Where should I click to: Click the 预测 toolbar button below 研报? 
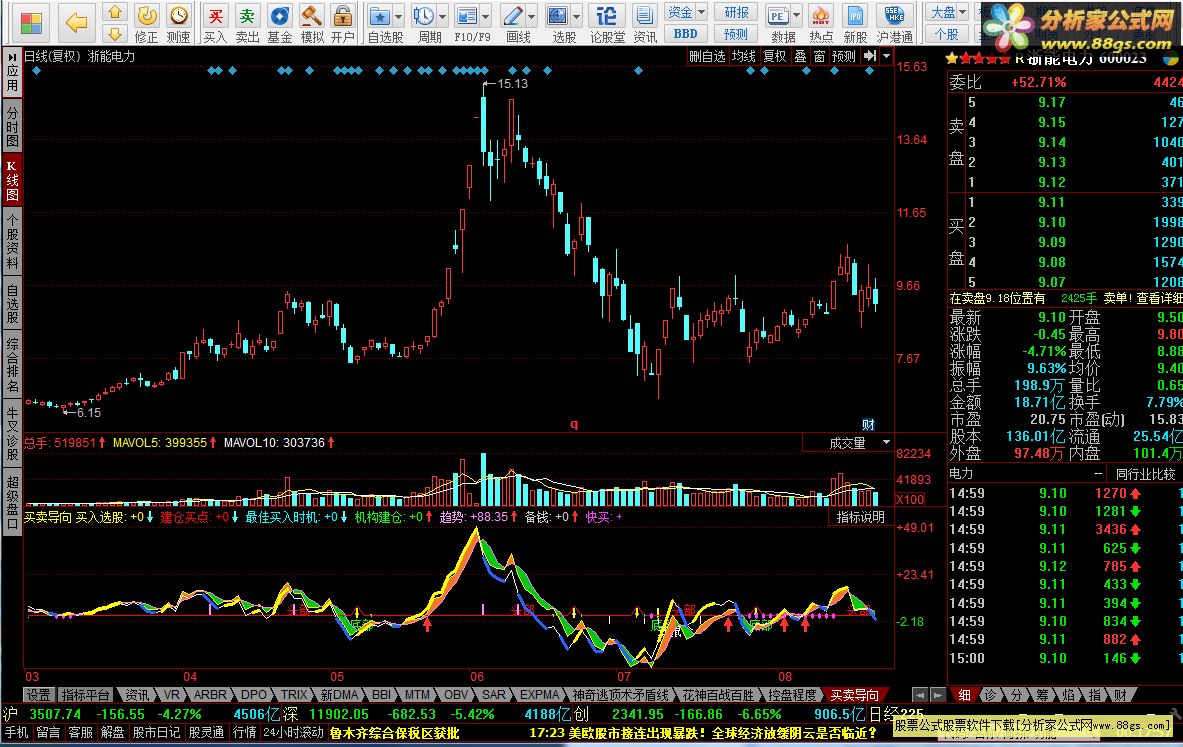[736, 34]
